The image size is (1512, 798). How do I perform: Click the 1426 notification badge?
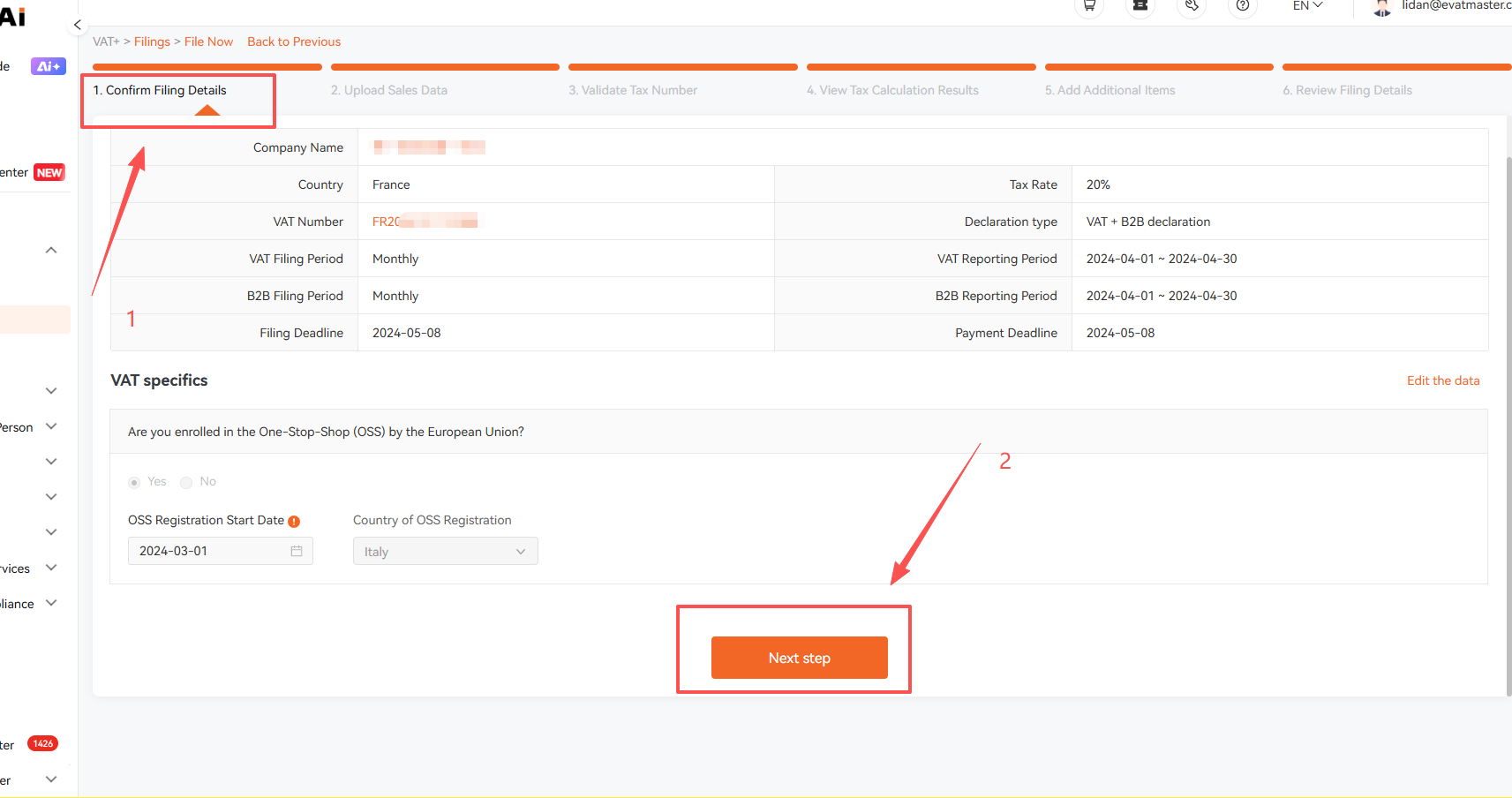43,743
